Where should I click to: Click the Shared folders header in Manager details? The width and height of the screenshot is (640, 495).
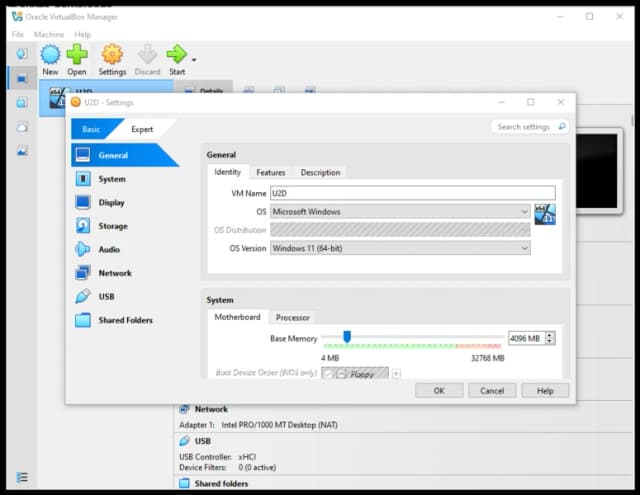tap(221, 484)
